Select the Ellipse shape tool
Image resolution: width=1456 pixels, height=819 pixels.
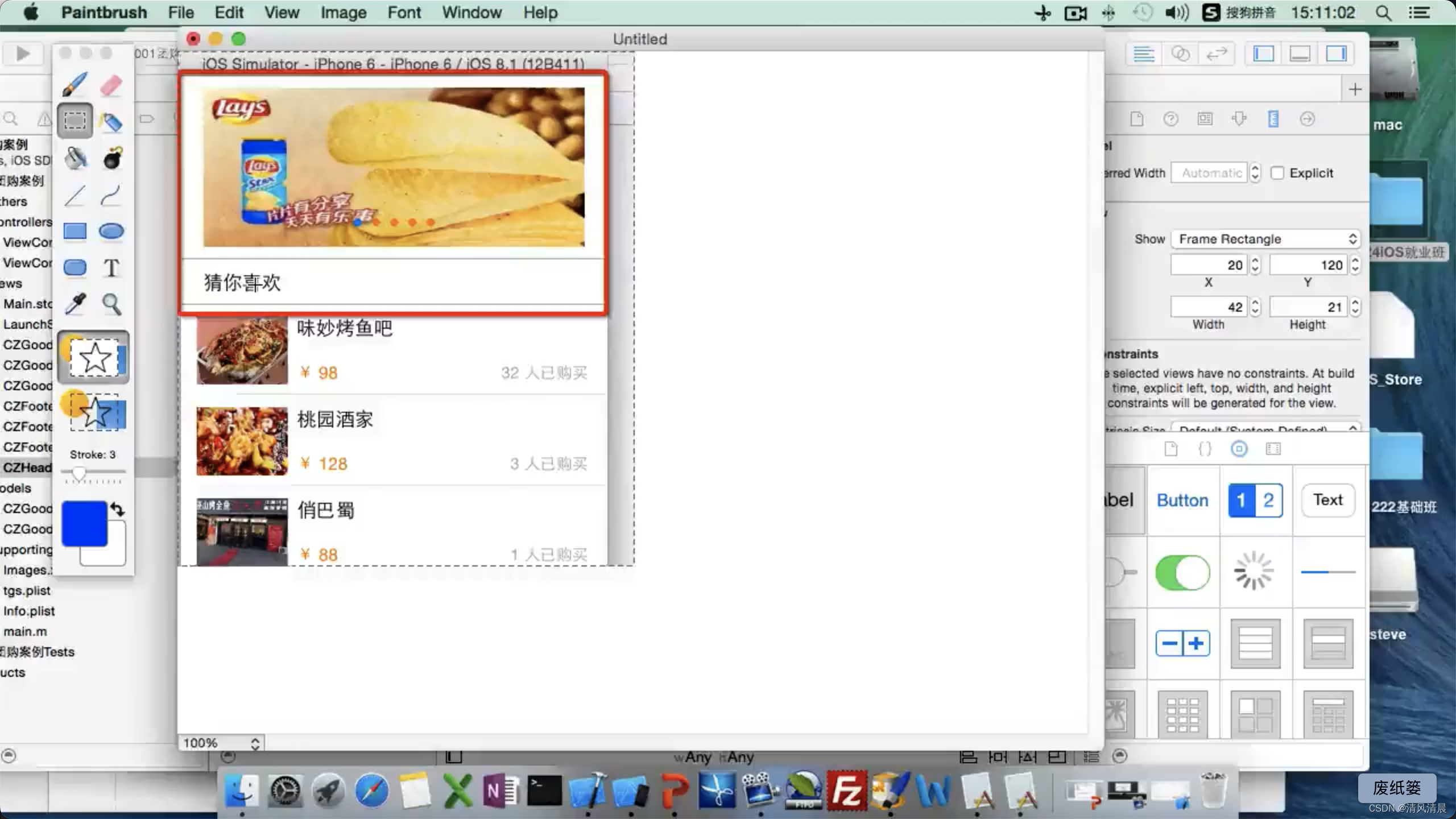pyautogui.click(x=111, y=231)
